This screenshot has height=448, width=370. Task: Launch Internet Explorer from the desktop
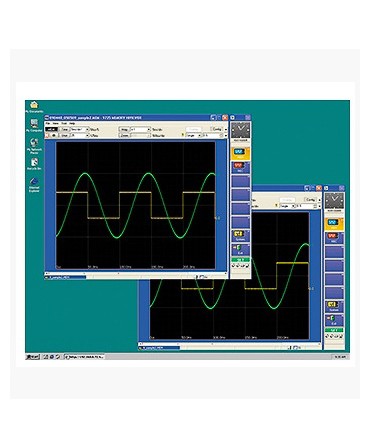[x=34, y=185]
